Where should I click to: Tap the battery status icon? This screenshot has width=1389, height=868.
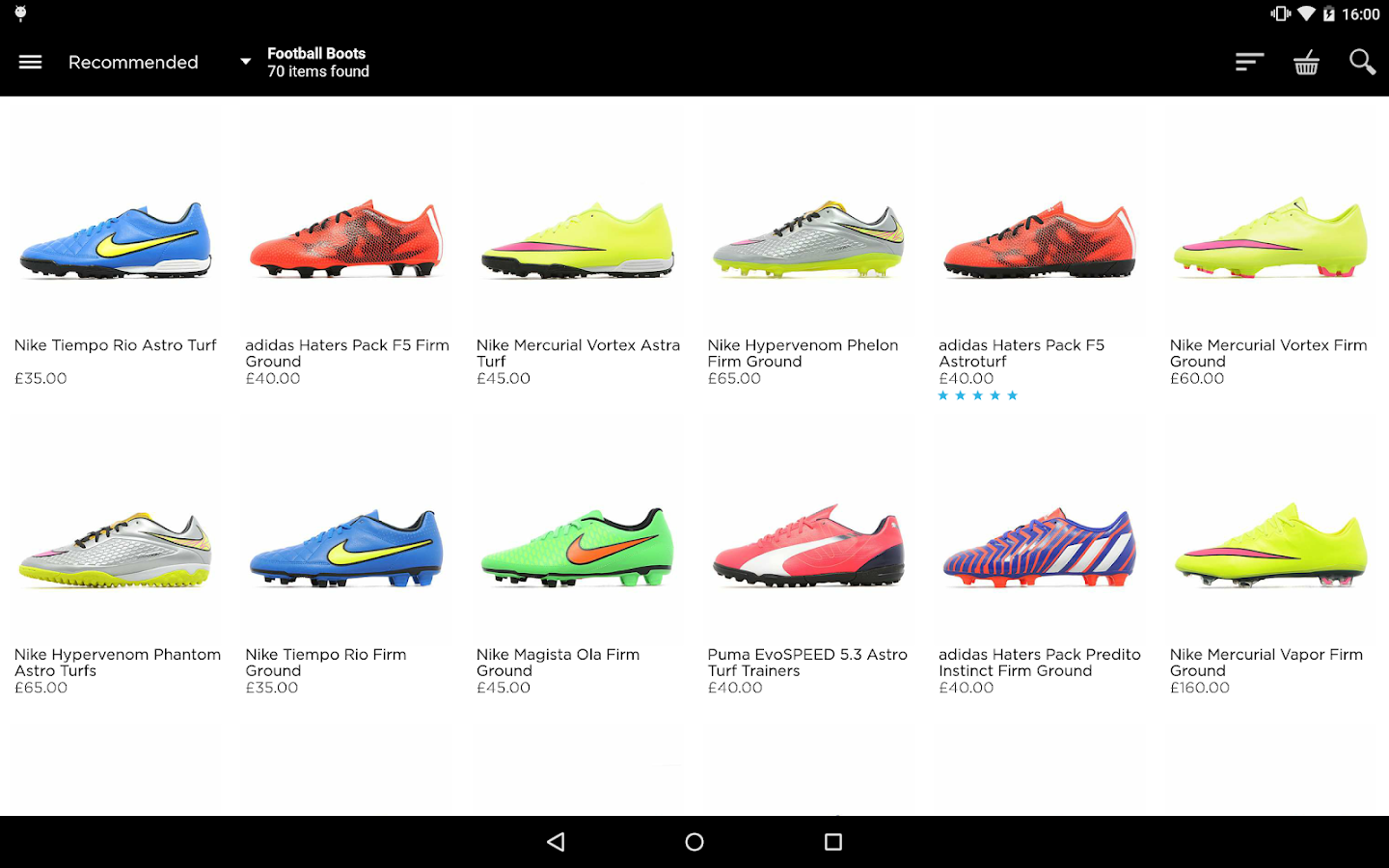coord(1328,14)
